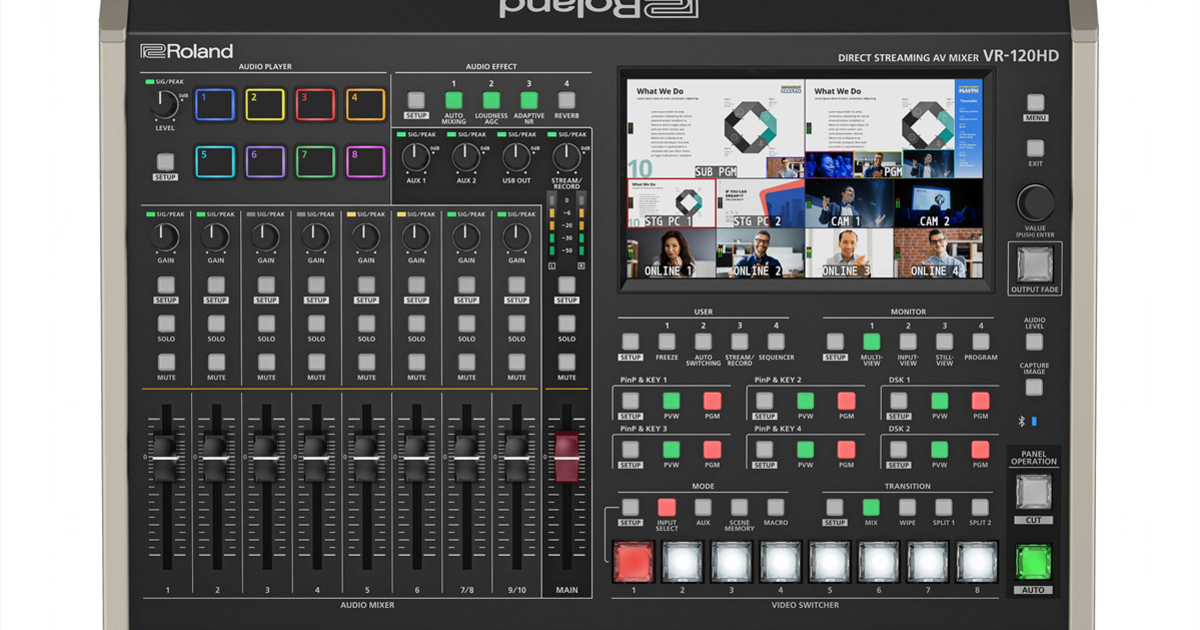Click the EXIT button beside the display
The height and width of the screenshot is (630, 1200).
(x=1035, y=148)
